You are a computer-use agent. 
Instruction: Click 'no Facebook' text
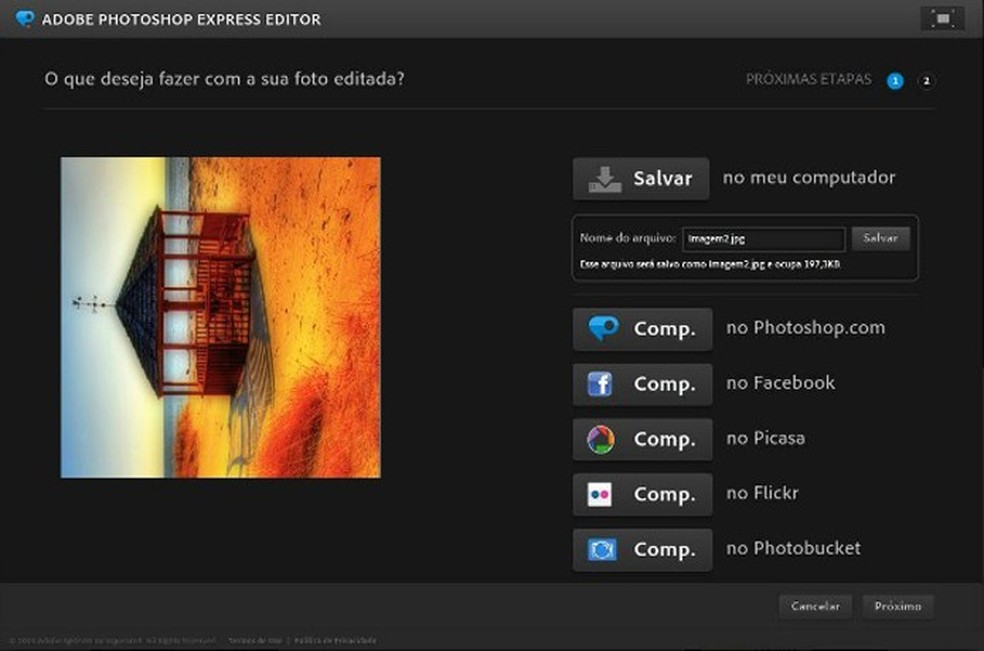click(x=781, y=383)
